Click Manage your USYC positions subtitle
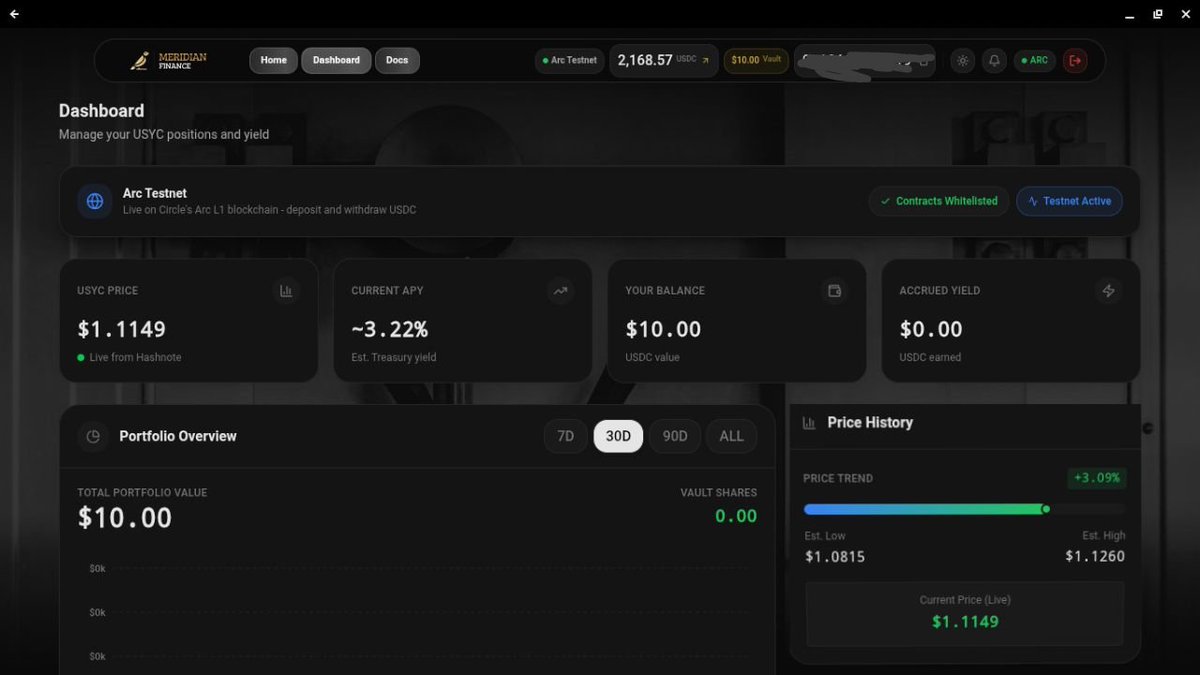Image resolution: width=1200 pixels, height=675 pixels. pos(164,134)
